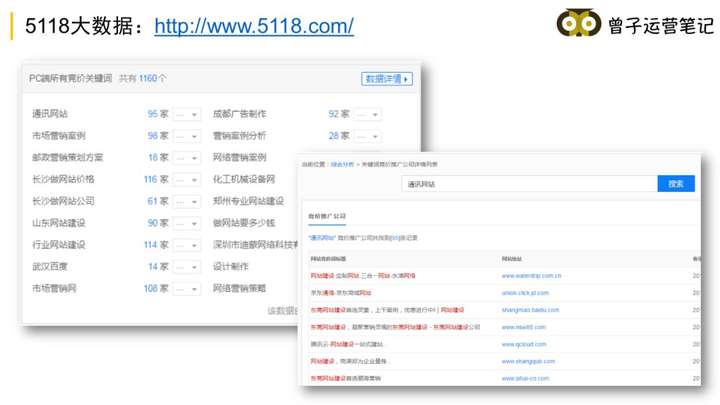The image size is (720, 405).
Task: Click keyword 营销案例分析
Action: click(x=239, y=136)
